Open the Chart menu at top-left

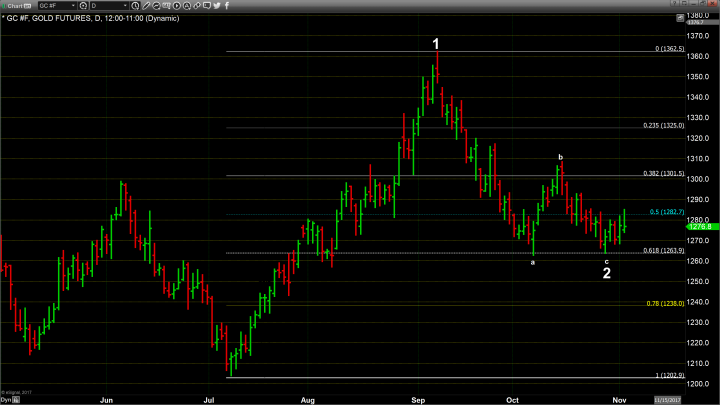click(x=14, y=6)
